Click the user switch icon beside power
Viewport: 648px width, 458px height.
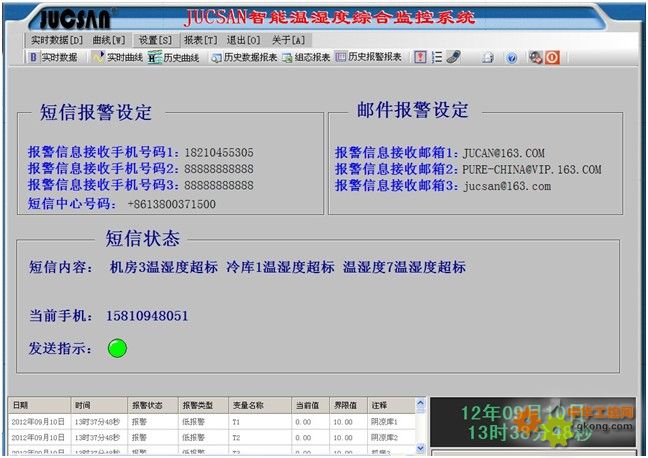(536, 58)
